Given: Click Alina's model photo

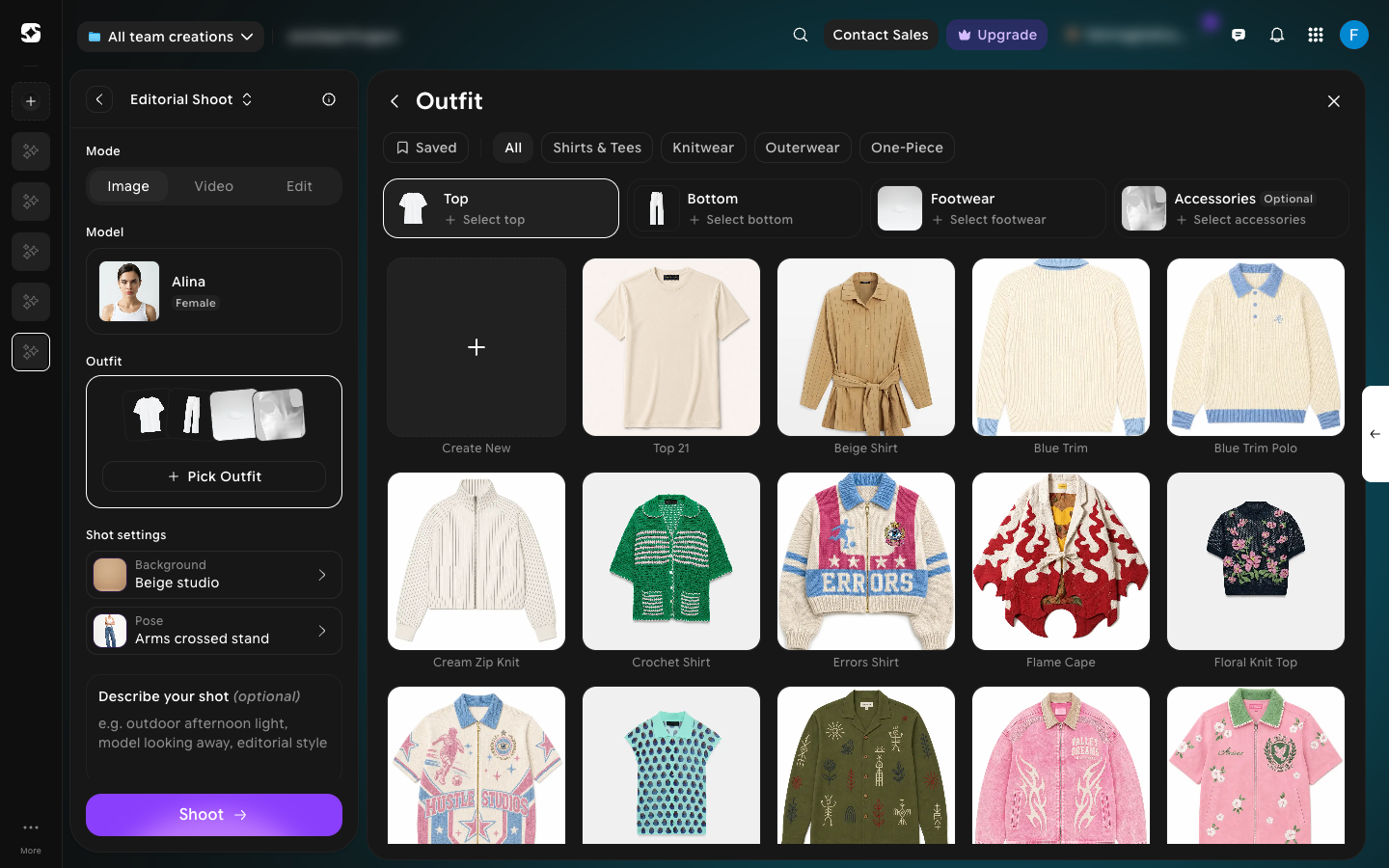Looking at the screenshot, I should click(129, 291).
